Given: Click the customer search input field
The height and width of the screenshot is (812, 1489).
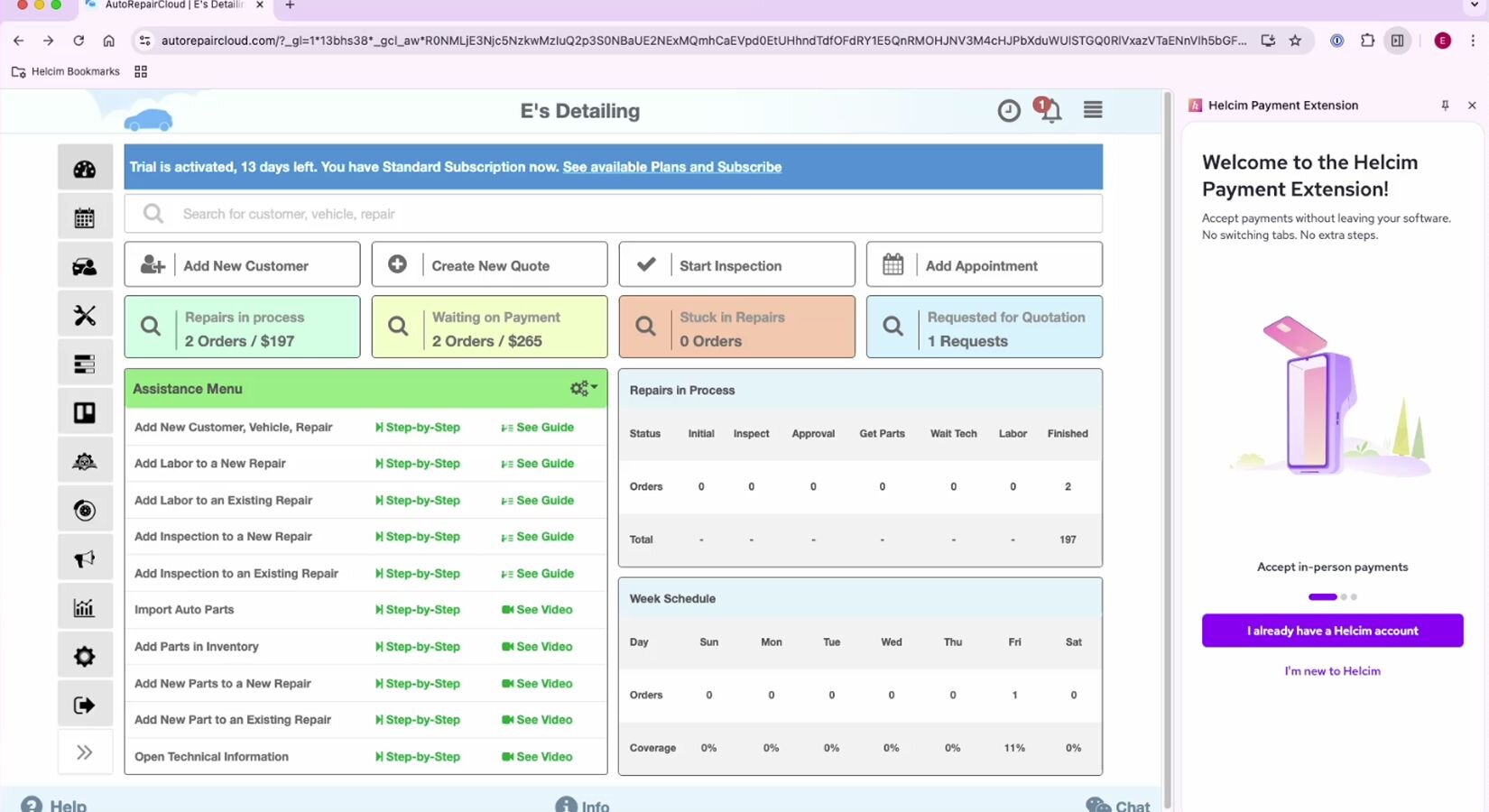Looking at the screenshot, I should [x=614, y=214].
